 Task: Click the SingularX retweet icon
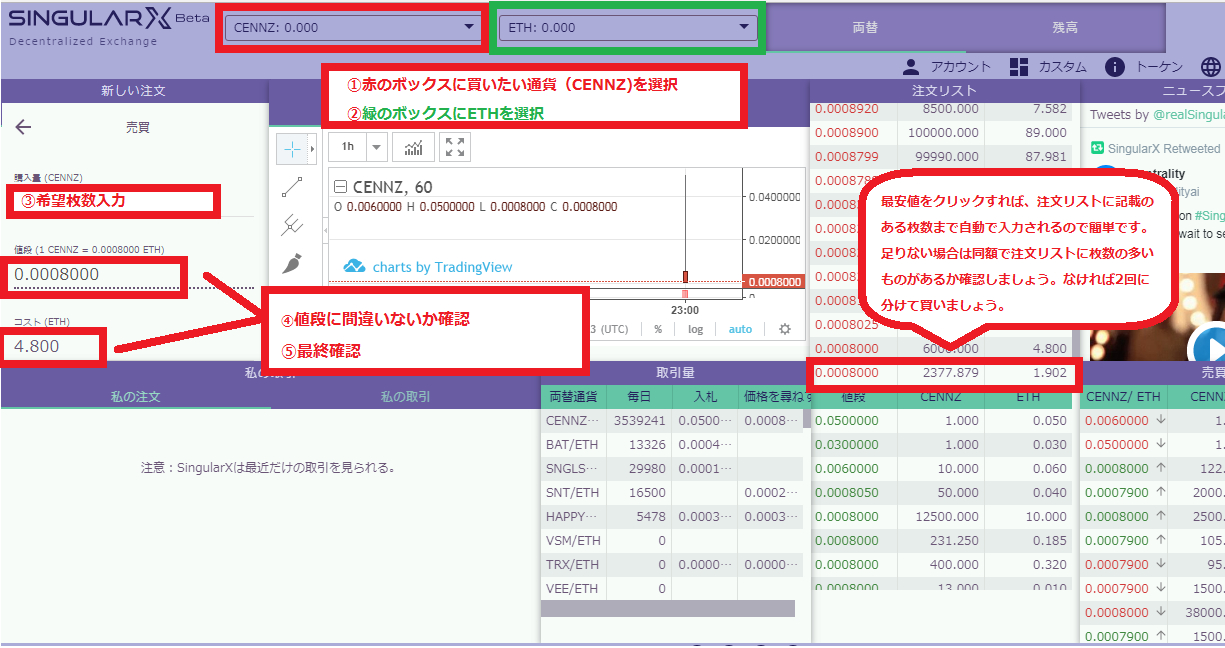(x=1096, y=148)
